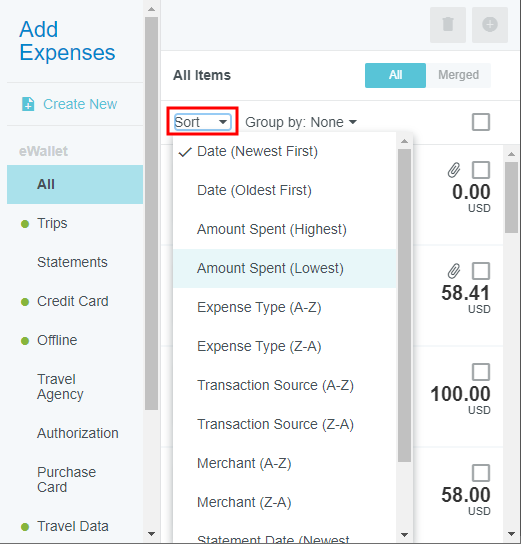Check the select-all checkbox beside Group by
This screenshot has width=521, height=544.
(x=481, y=122)
